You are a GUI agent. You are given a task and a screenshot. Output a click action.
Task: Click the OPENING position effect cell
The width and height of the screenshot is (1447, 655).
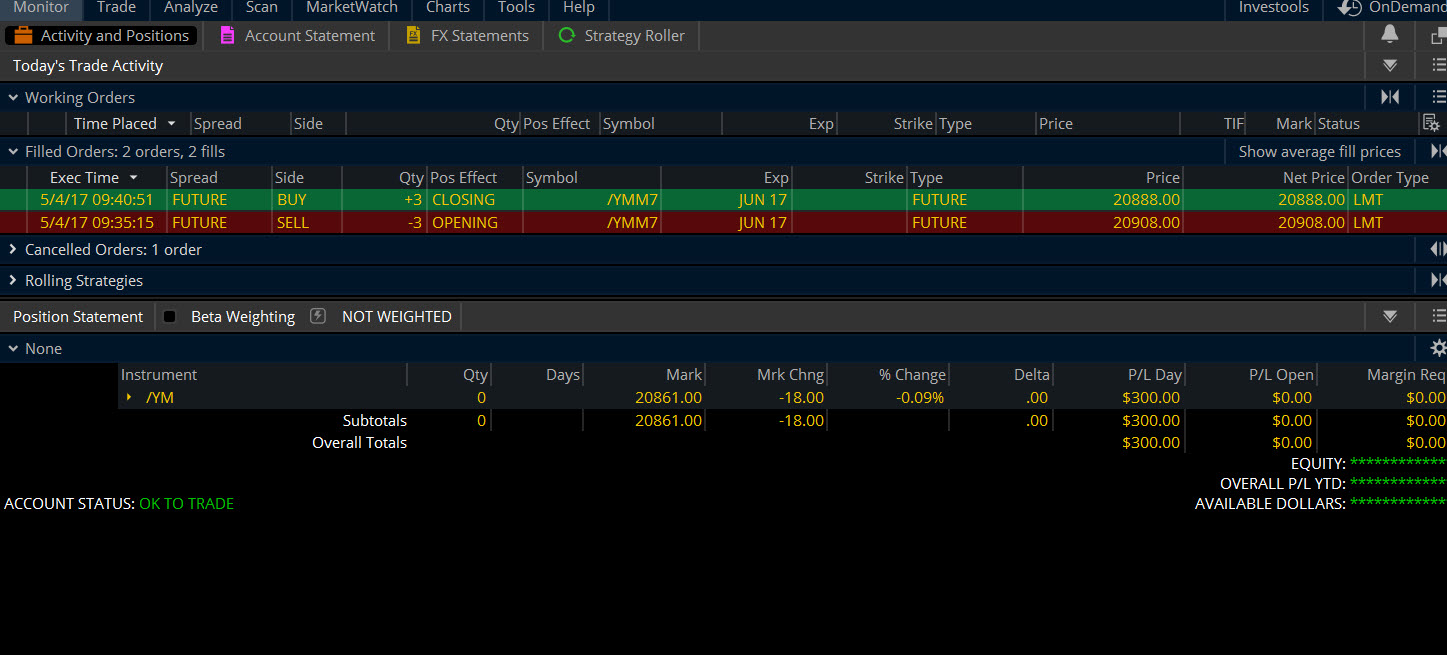pyautogui.click(x=465, y=222)
